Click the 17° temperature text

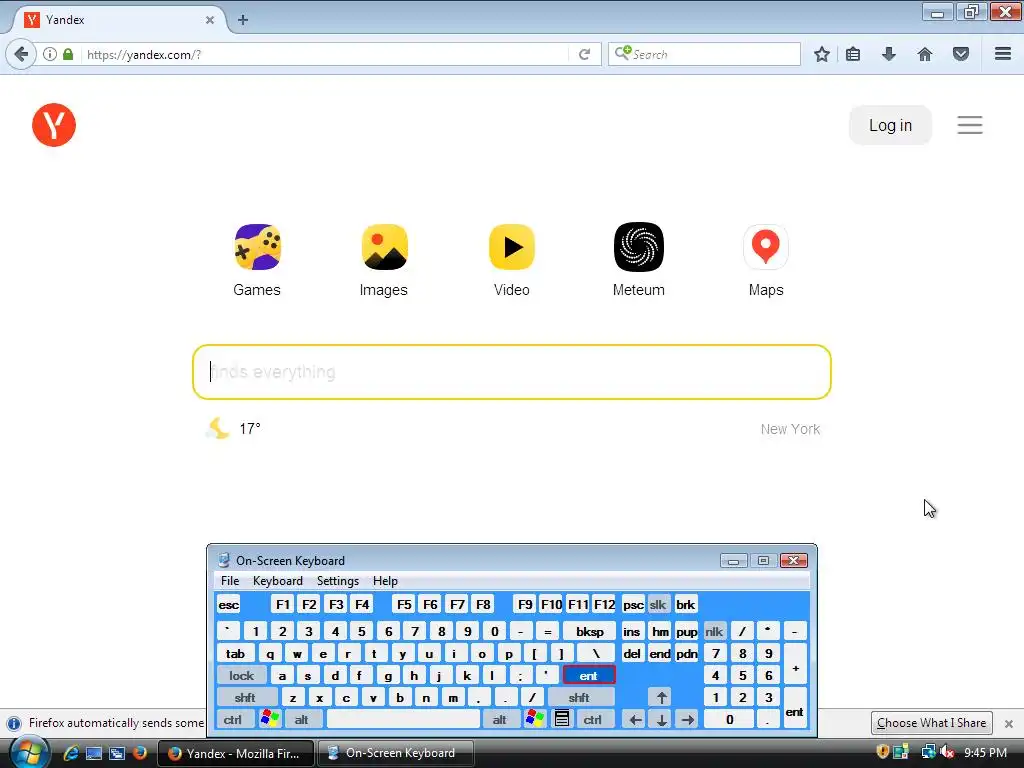250,428
